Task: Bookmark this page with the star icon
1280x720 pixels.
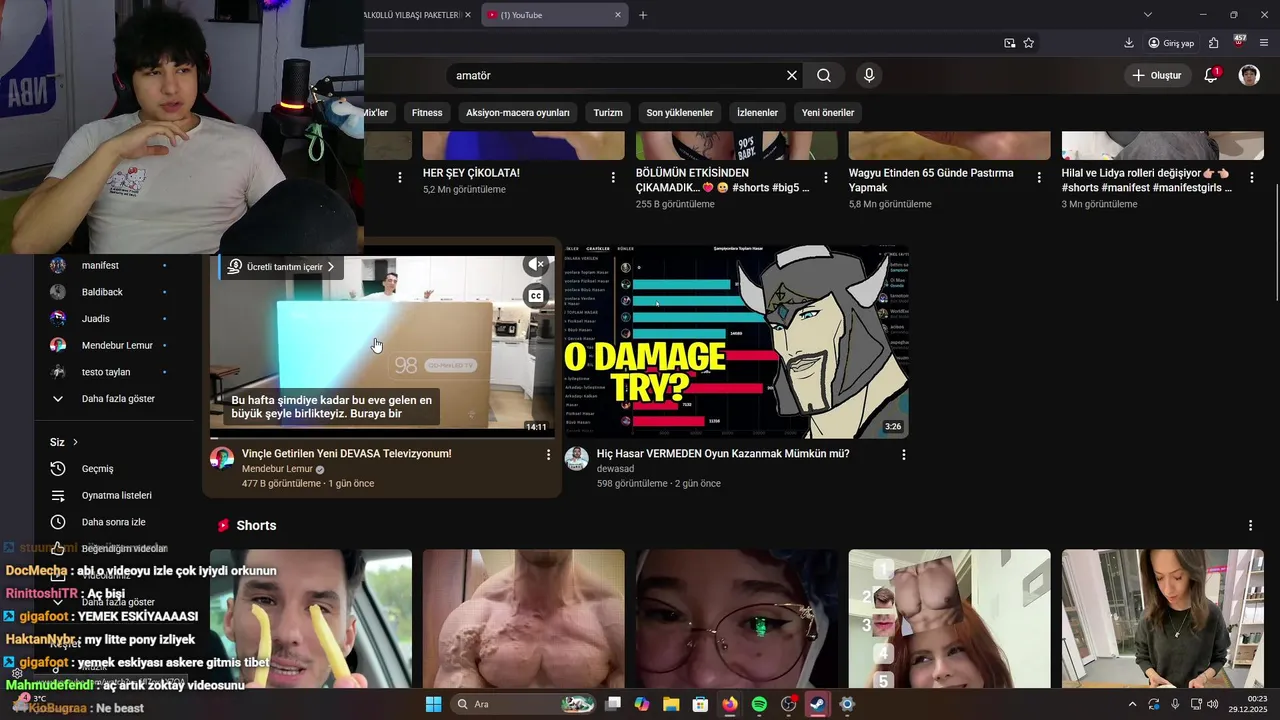Action: (x=1029, y=43)
